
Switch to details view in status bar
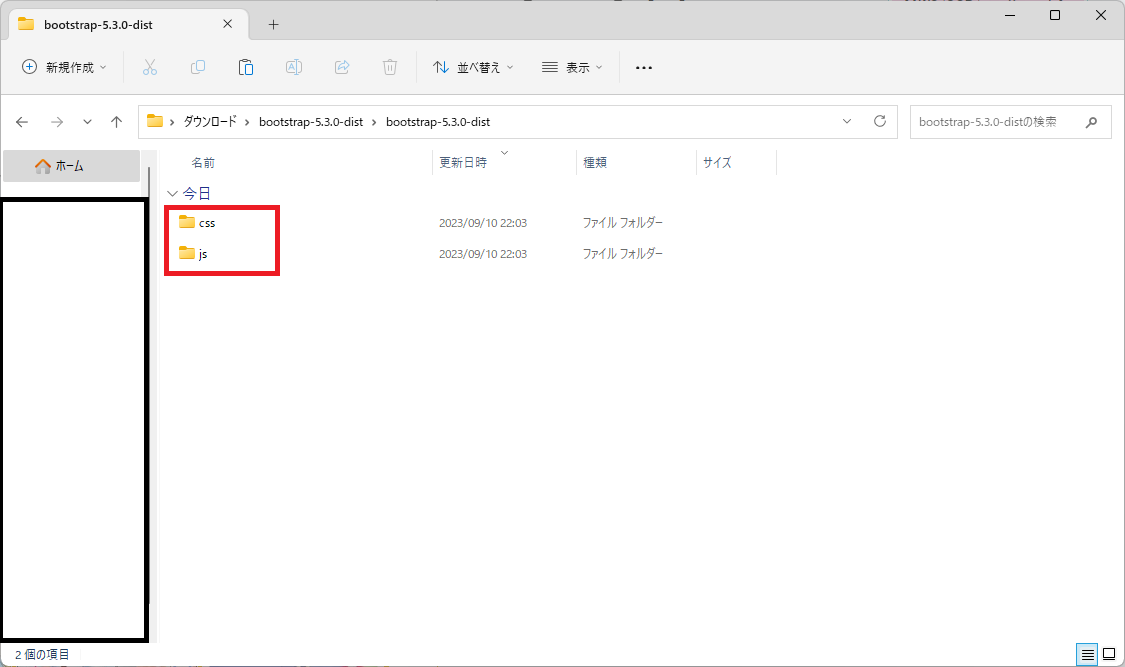pos(1087,654)
